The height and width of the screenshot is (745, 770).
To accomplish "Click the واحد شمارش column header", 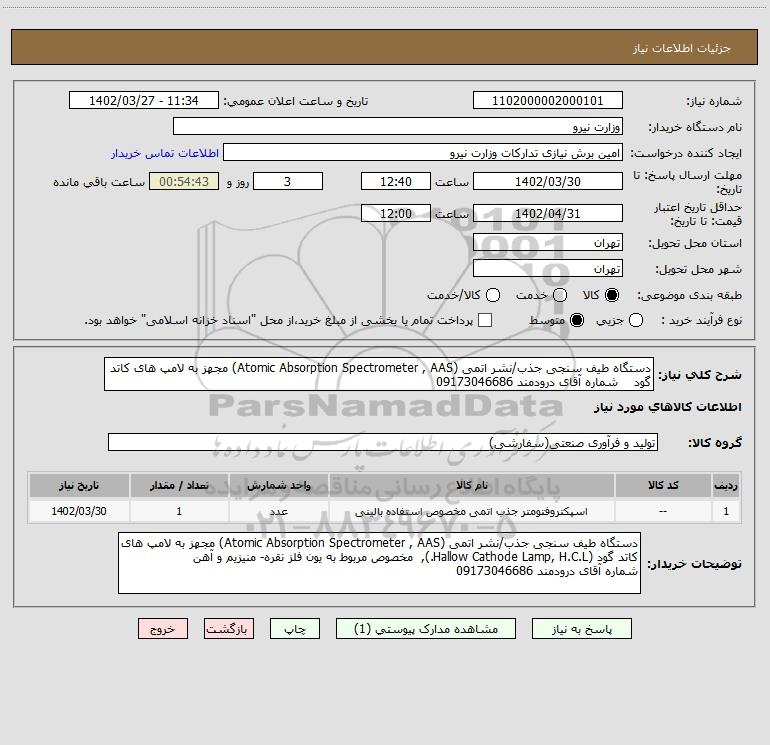I will 278,485.
